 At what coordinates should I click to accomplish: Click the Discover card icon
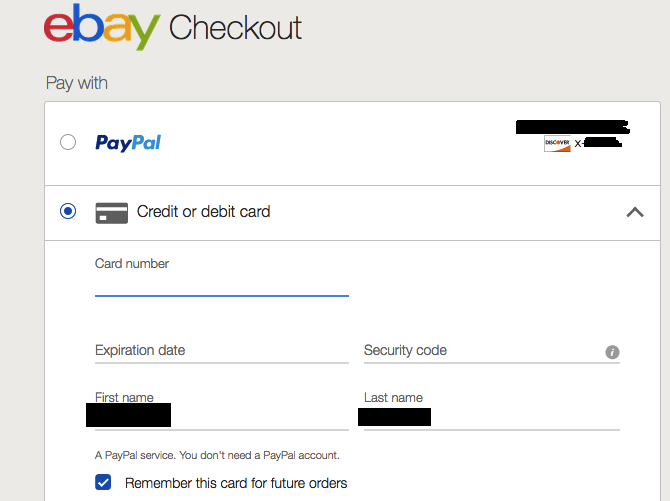[557, 144]
